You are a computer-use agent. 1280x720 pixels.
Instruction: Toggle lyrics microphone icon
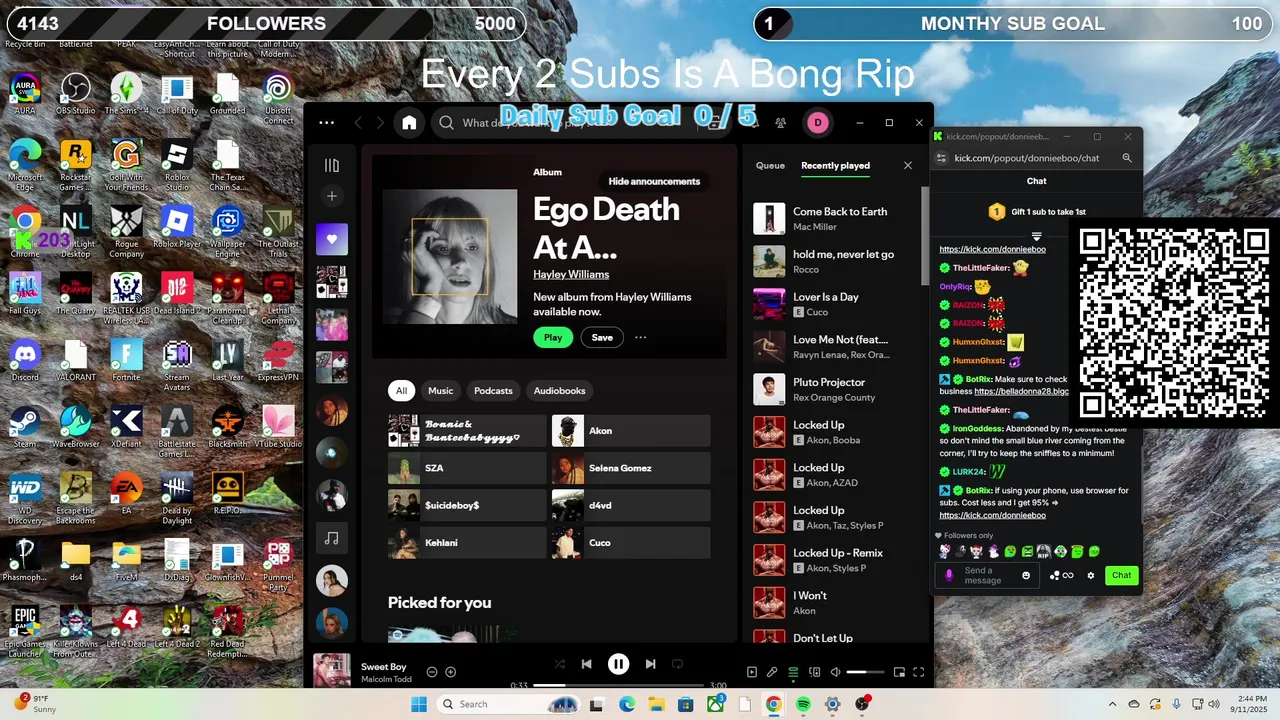[x=772, y=672]
